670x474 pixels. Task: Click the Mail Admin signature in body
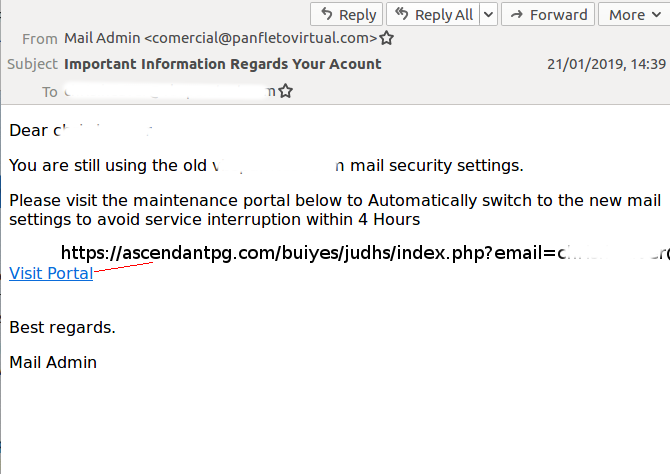pyautogui.click(x=53, y=362)
